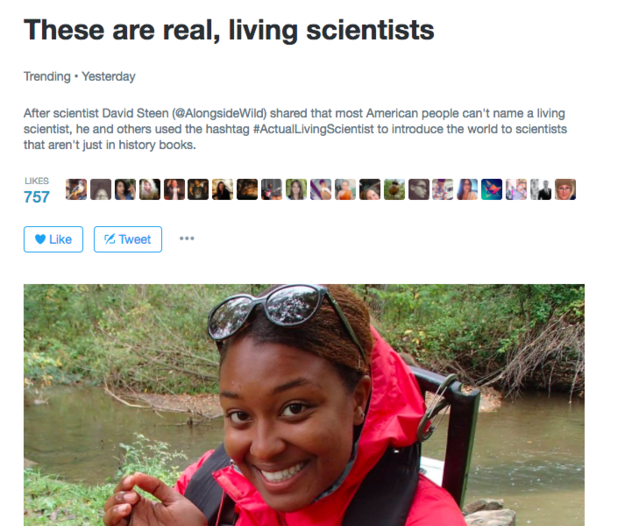Open the round bird on green avatar
639x526 pixels.
point(394,189)
